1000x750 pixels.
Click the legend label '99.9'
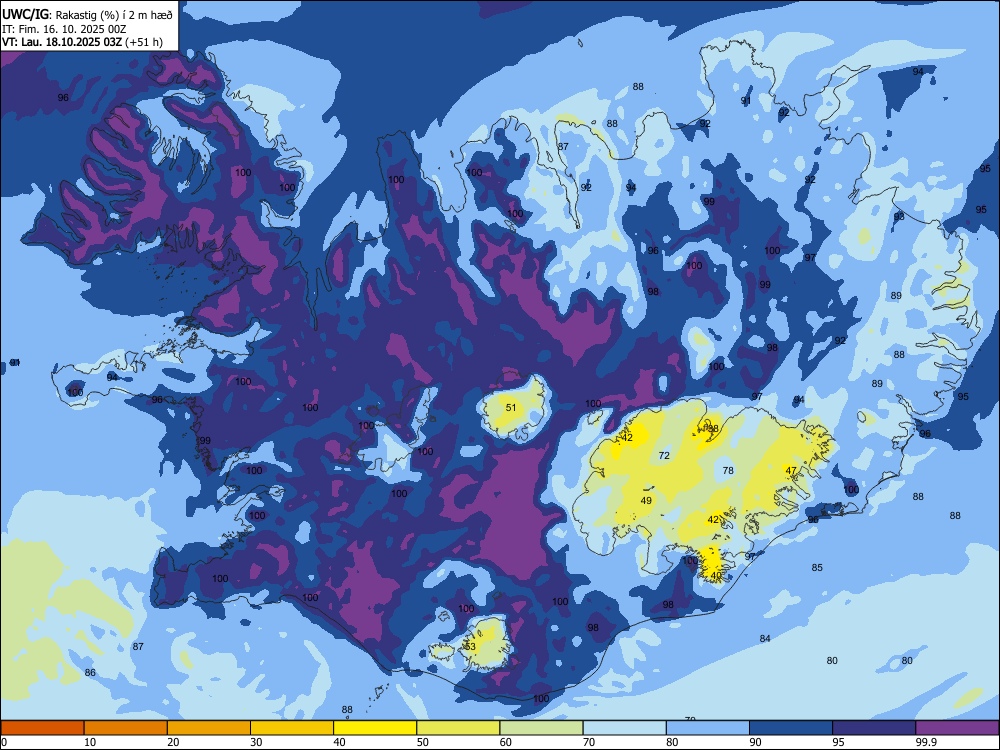(926, 742)
